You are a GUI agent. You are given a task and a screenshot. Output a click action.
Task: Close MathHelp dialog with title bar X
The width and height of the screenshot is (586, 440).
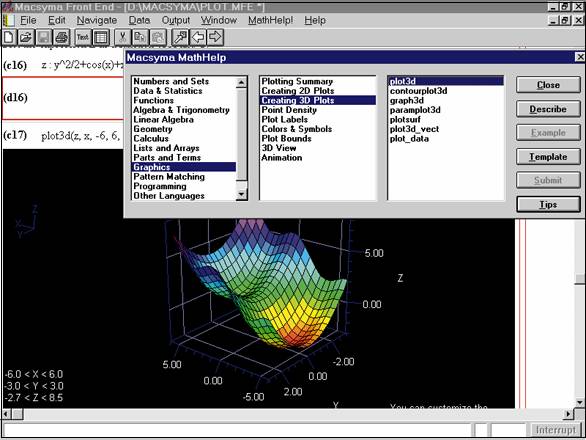click(x=580, y=57)
